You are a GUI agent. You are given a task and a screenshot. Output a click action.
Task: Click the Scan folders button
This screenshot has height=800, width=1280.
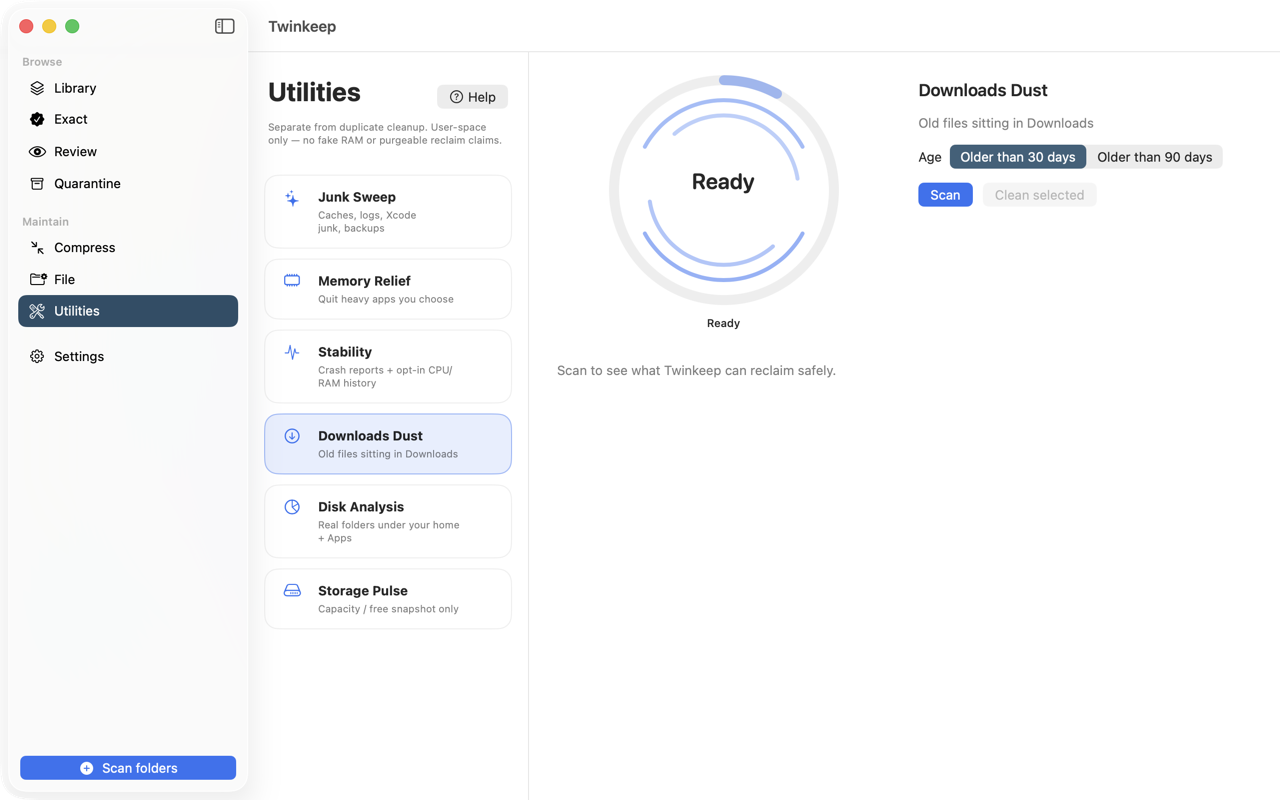pos(128,768)
